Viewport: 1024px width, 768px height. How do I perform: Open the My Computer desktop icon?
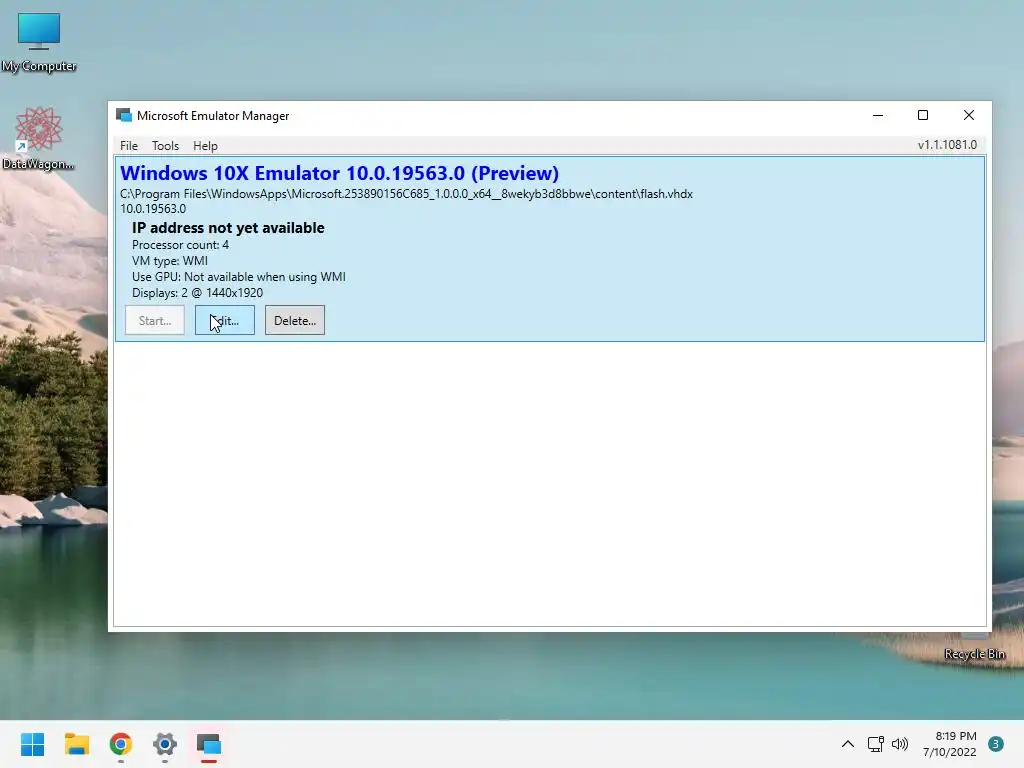(x=39, y=42)
